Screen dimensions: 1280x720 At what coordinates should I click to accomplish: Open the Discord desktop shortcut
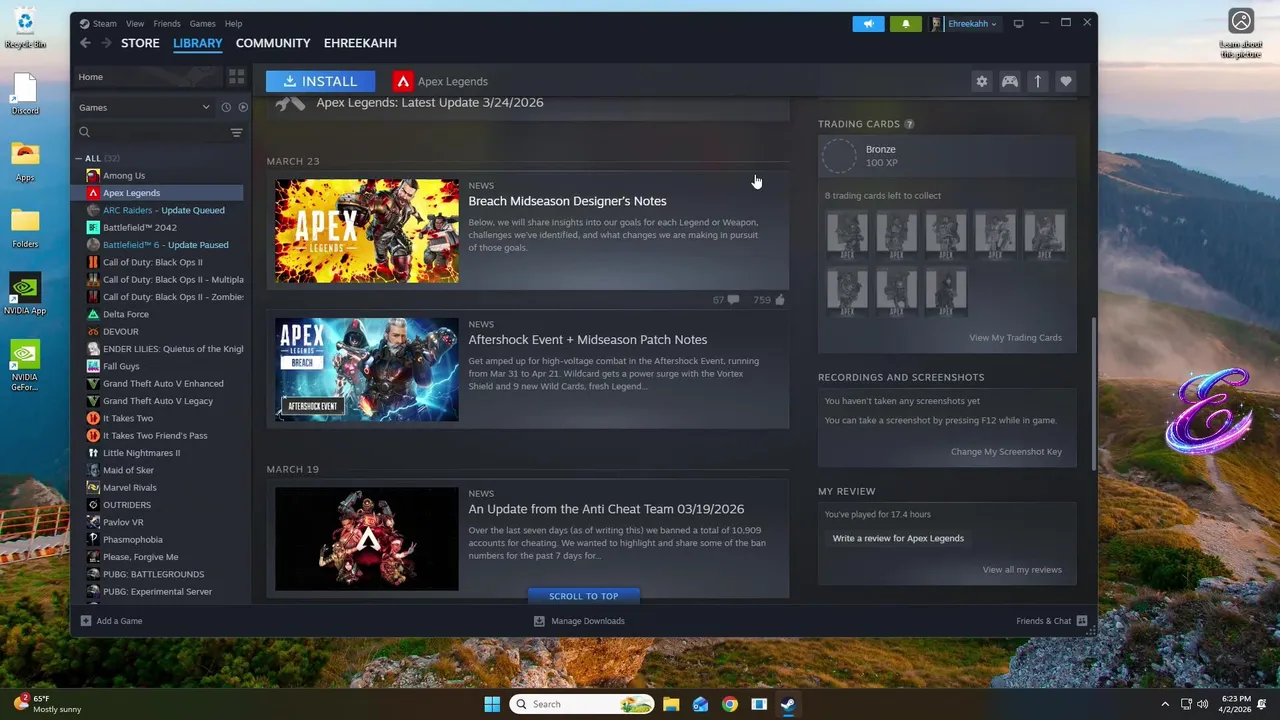click(x=25, y=94)
